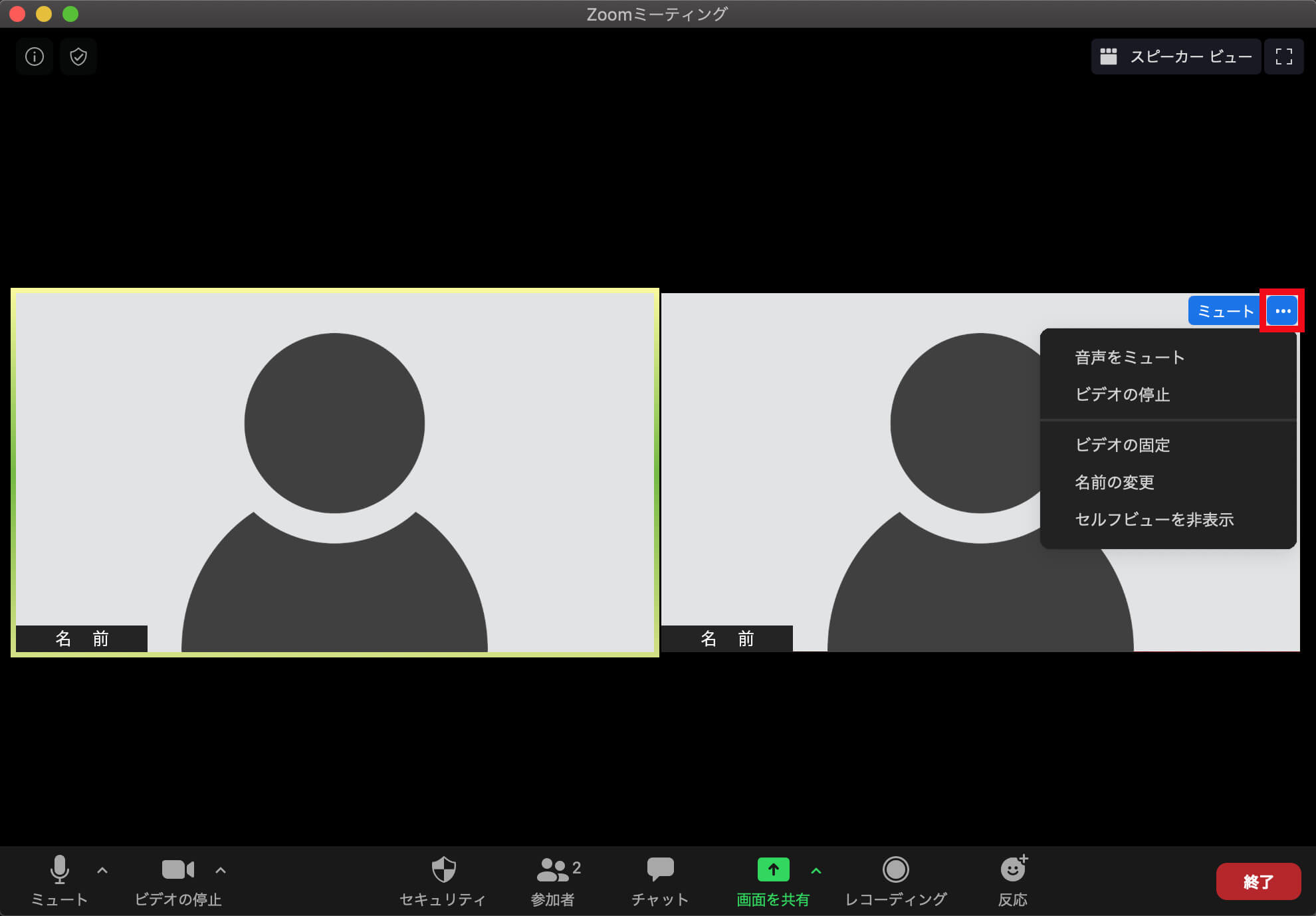The image size is (1316, 916).
Task: Click the blue ミュート button on the video tile
Action: point(1224,311)
